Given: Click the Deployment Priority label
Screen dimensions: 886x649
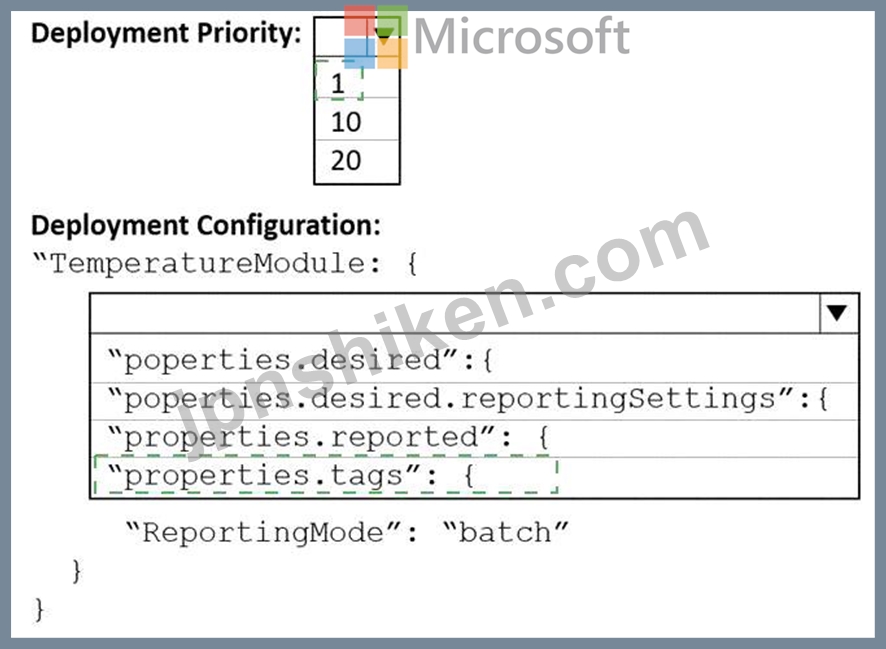Looking at the screenshot, I should (166, 33).
